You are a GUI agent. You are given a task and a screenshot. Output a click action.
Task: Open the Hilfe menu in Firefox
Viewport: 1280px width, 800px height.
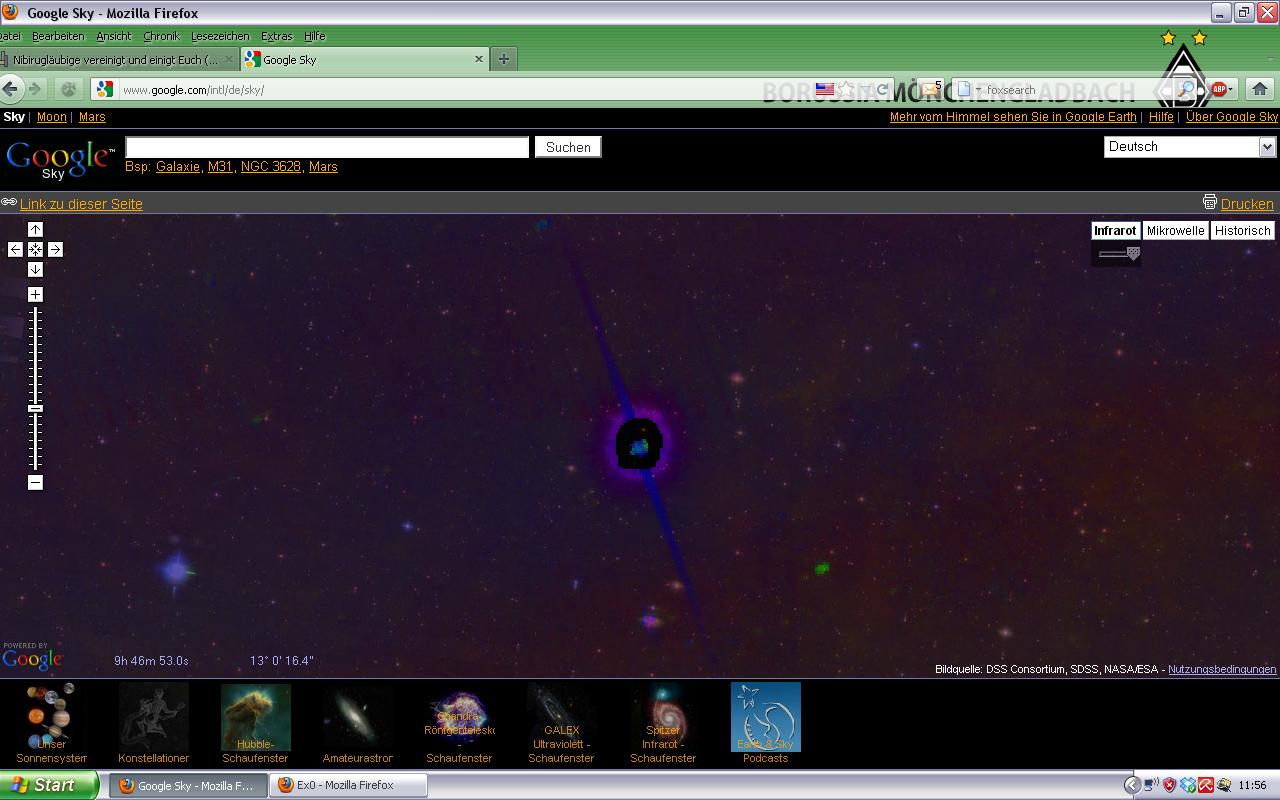pos(315,36)
